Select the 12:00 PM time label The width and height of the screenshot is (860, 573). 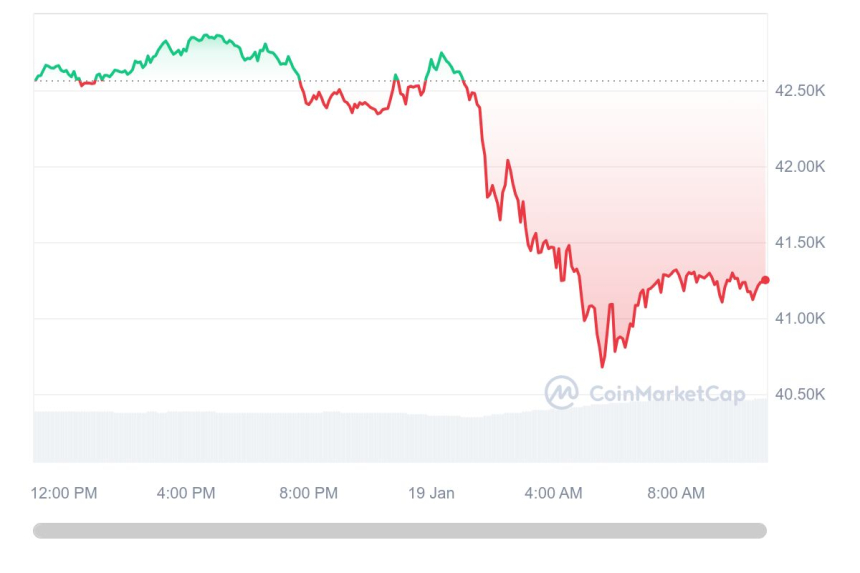coord(64,493)
